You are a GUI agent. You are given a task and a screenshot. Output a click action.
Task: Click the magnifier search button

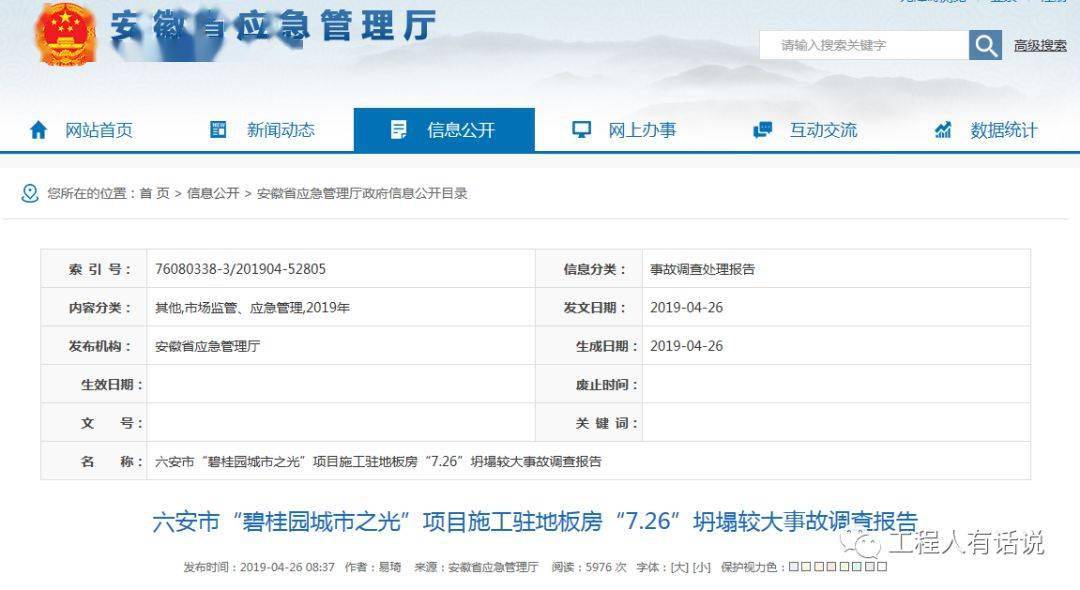pyautogui.click(x=985, y=45)
